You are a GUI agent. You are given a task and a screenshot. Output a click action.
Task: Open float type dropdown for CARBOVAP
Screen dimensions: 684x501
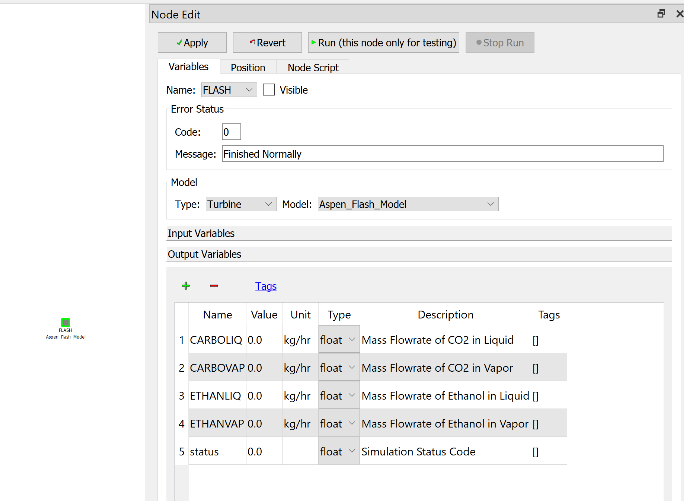click(x=339, y=368)
